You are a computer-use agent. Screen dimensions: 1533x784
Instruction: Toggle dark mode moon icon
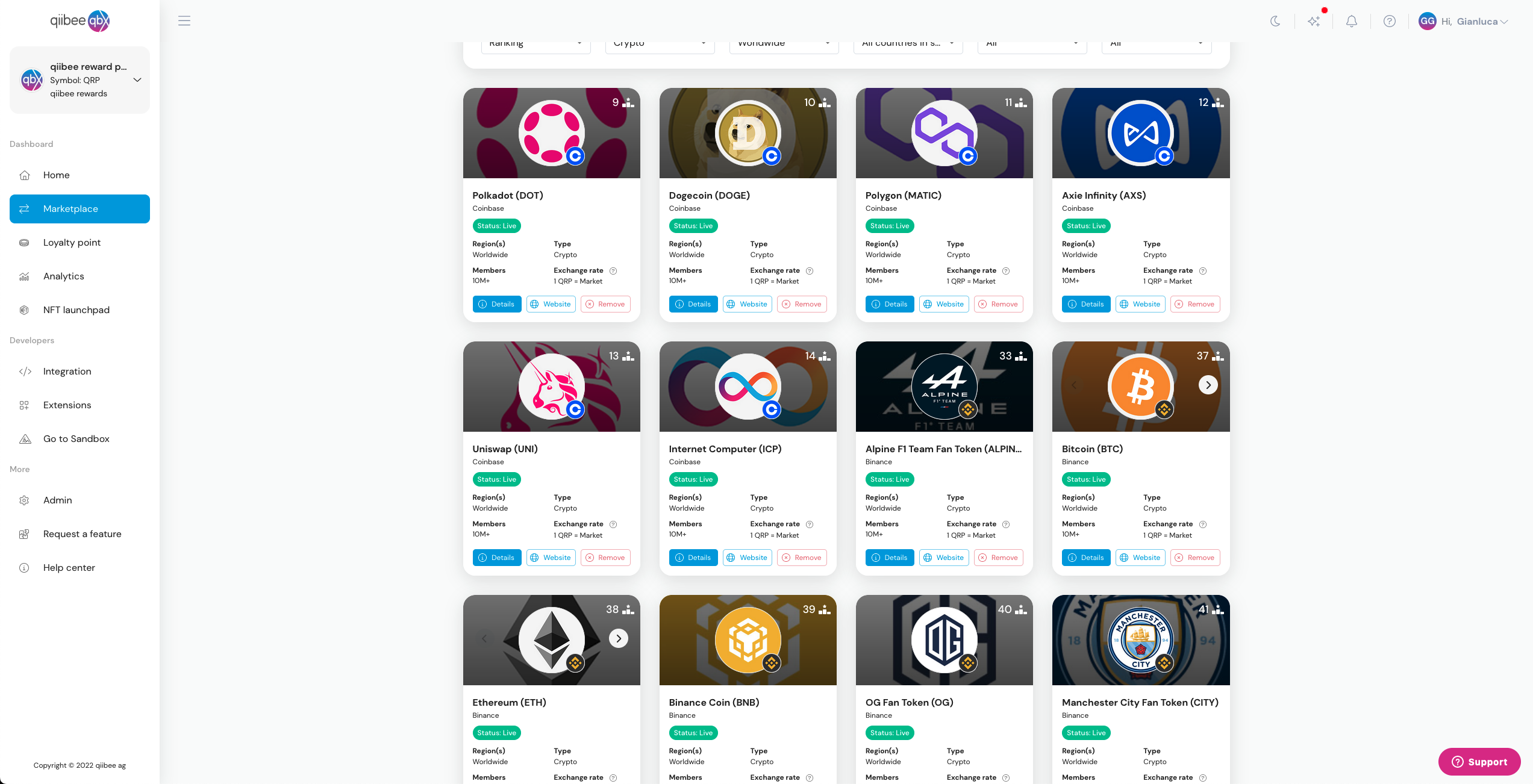pyautogui.click(x=1275, y=21)
